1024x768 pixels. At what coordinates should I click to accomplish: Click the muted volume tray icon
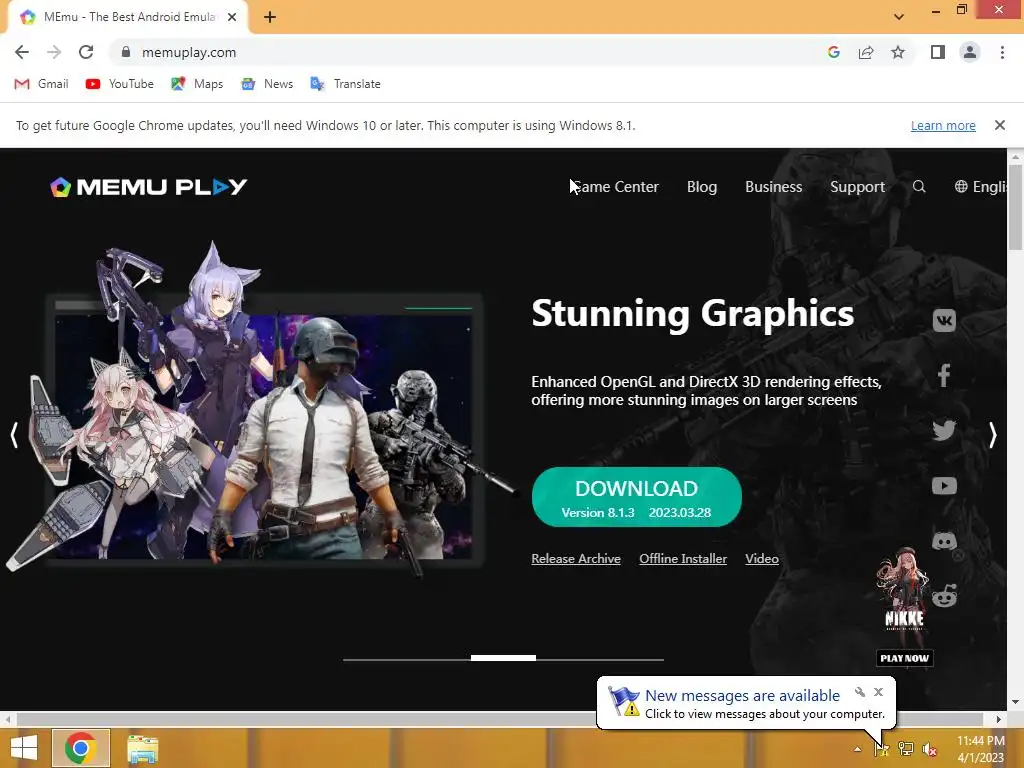[x=929, y=750]
